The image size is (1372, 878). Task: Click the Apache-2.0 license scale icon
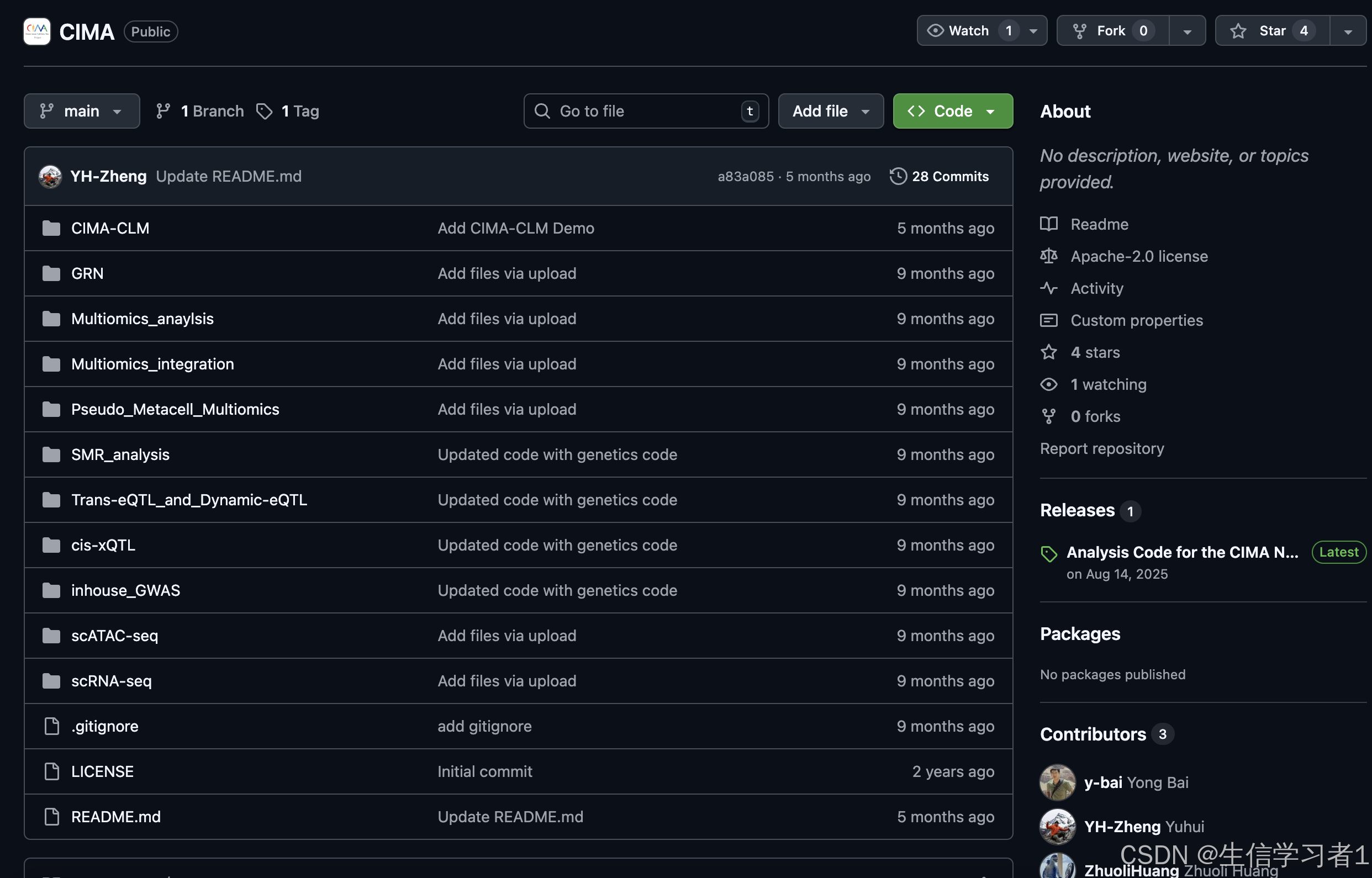(x=1048, y=256)
